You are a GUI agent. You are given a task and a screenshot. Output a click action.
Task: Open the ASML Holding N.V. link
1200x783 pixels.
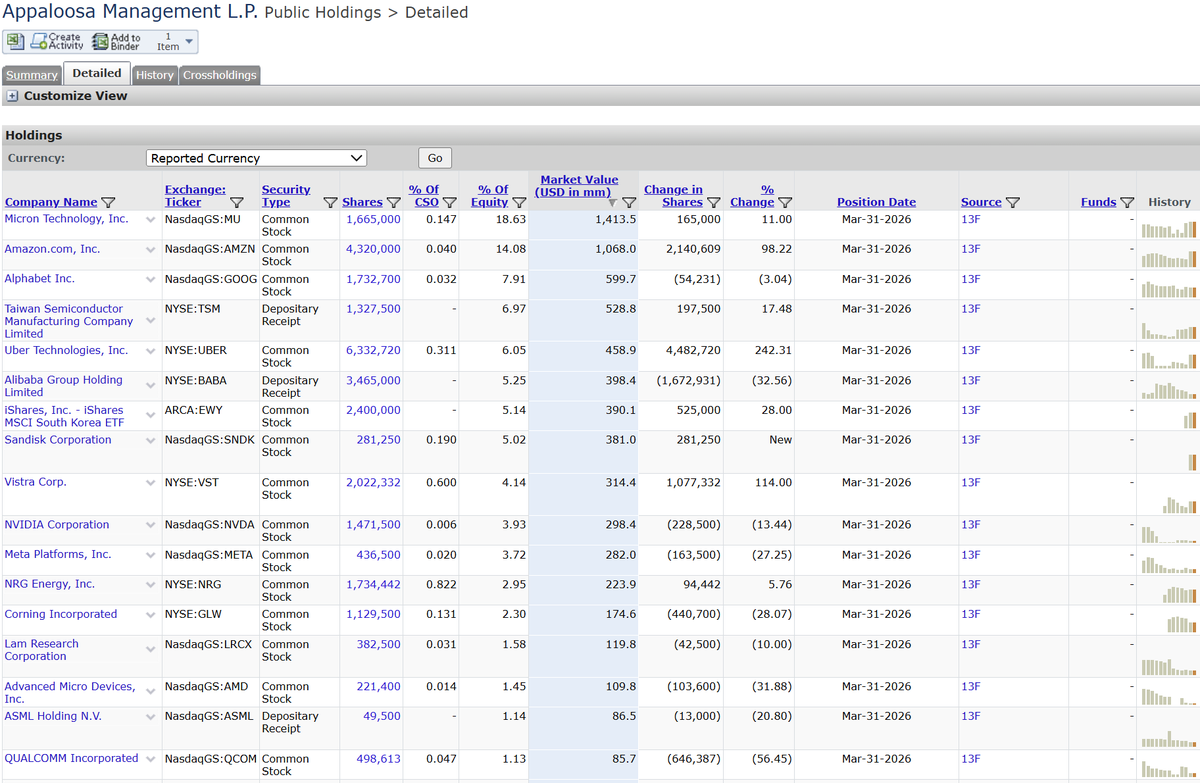(x=53, y=716)
